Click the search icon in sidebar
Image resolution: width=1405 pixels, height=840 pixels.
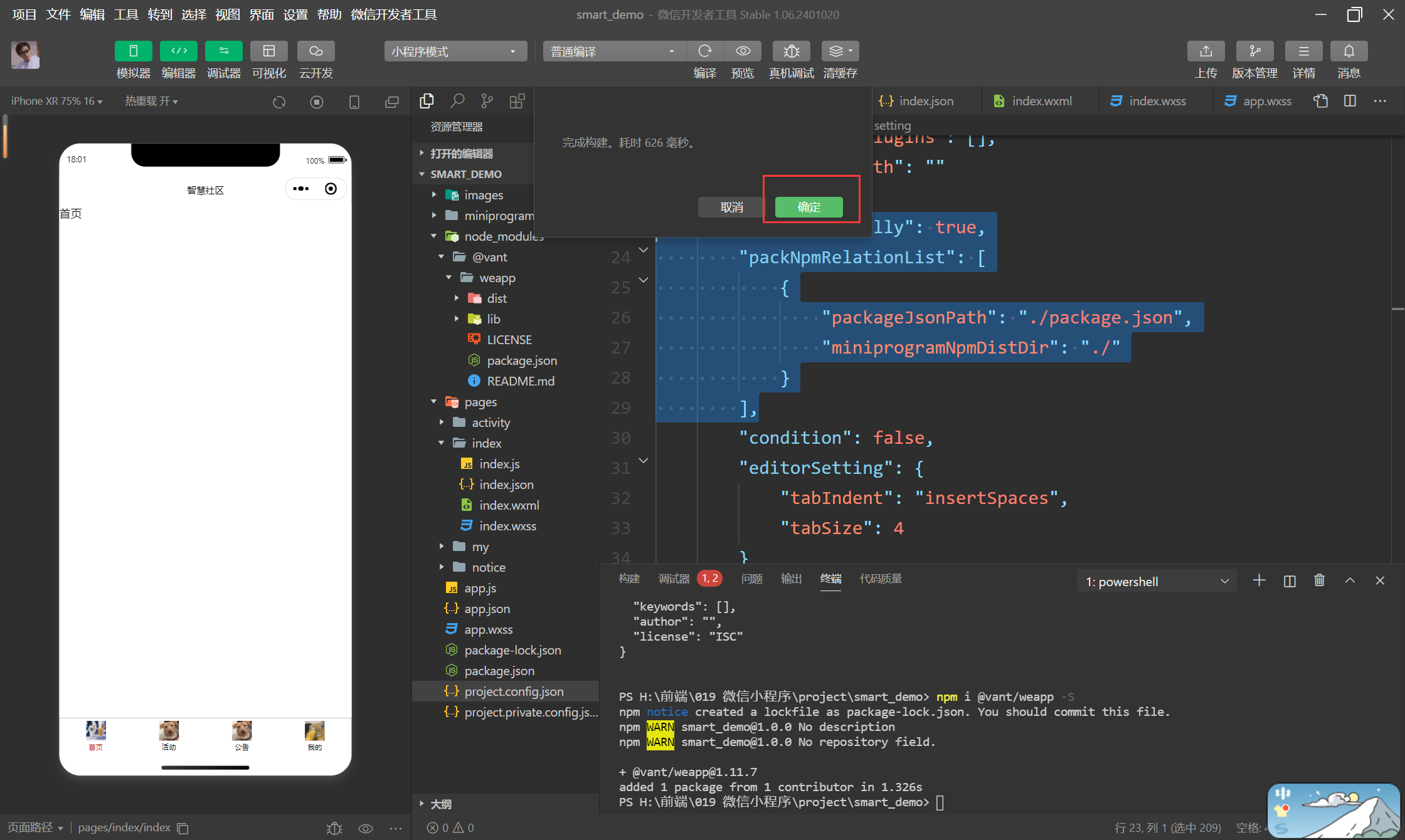pyautogui.click(x=457, y=101)
